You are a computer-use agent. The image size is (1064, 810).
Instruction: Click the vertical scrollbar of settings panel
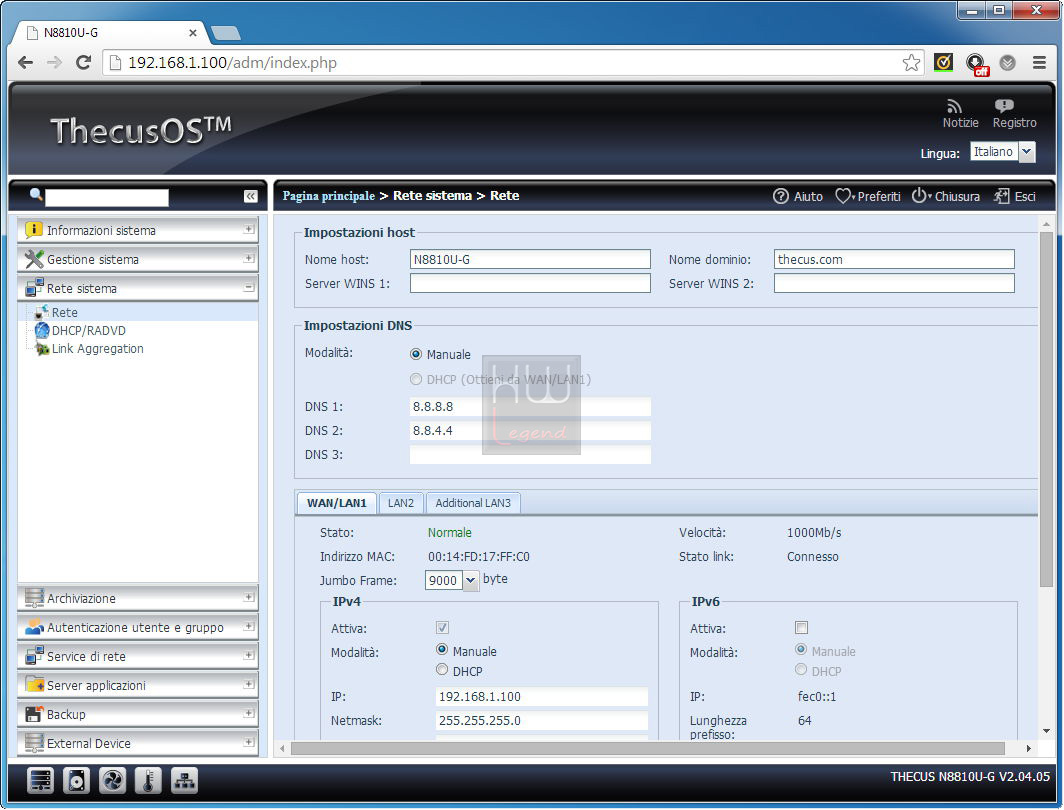[1046, 409]
